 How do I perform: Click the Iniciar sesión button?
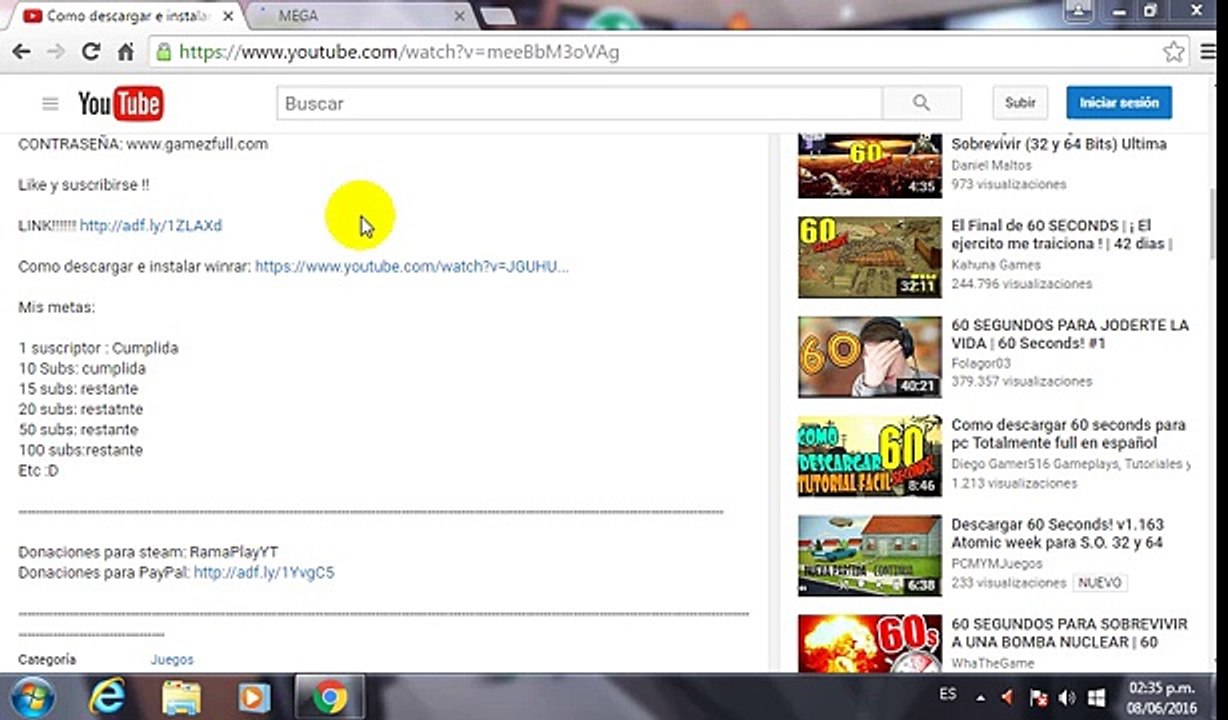pos(1119,103)
